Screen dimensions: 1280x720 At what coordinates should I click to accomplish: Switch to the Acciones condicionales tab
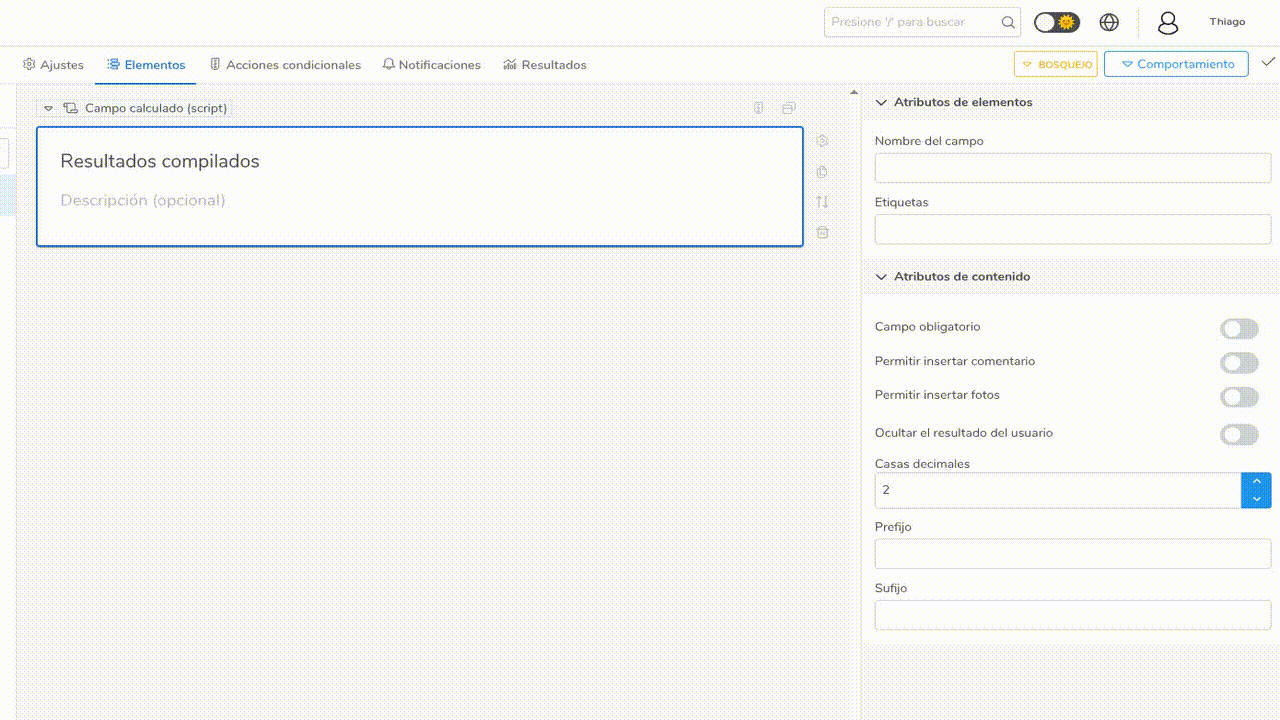coord(285,65)
